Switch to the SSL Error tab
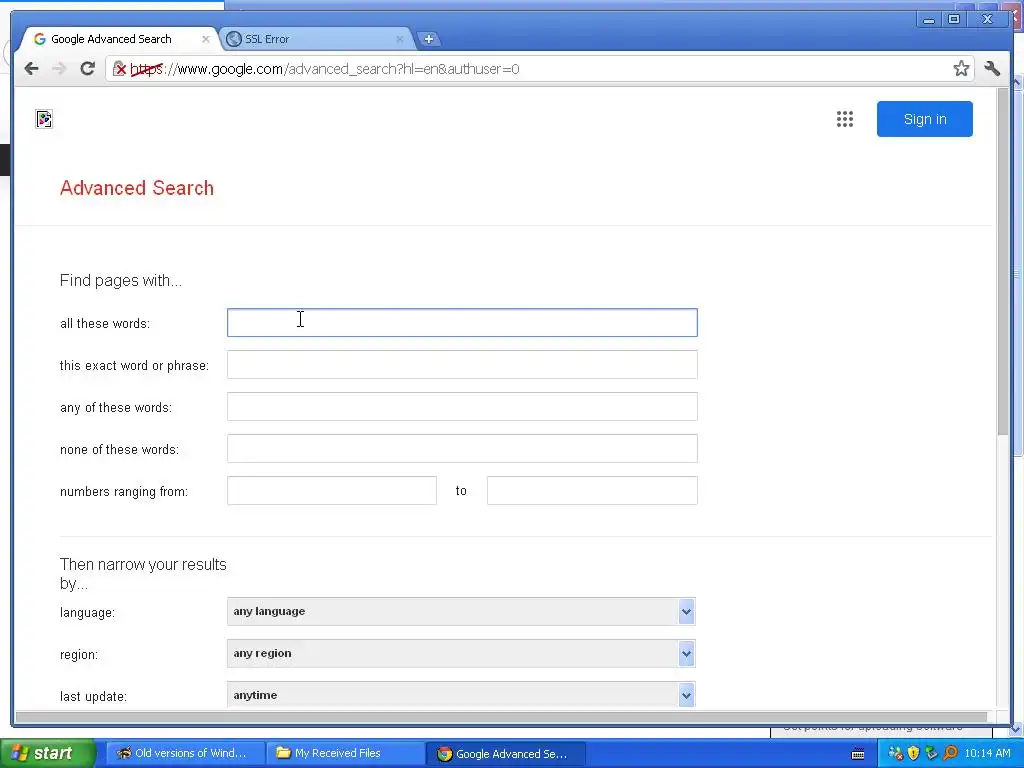The width and height of the screenshot is (1024, 768). (315, 39)
